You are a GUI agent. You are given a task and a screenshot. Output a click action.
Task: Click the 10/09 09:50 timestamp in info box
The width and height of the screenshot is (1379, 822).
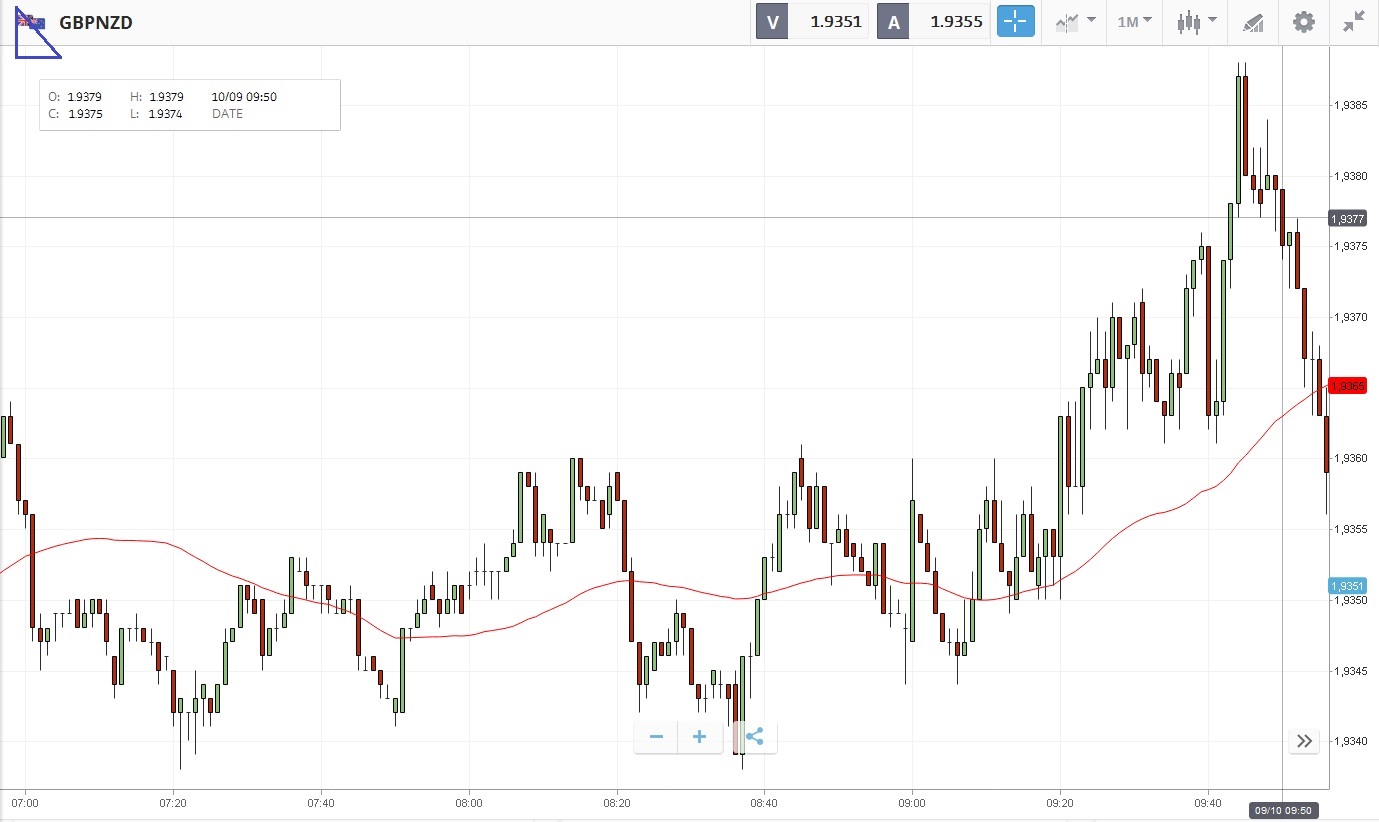(x=244, y=97)
